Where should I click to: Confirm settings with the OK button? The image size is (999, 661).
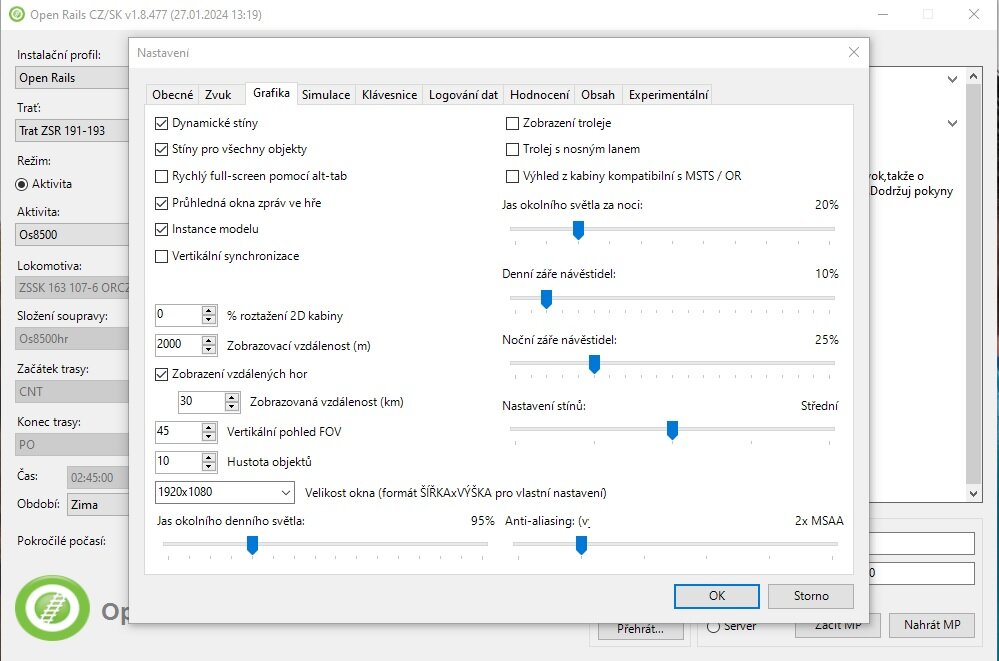click(717, 596)
